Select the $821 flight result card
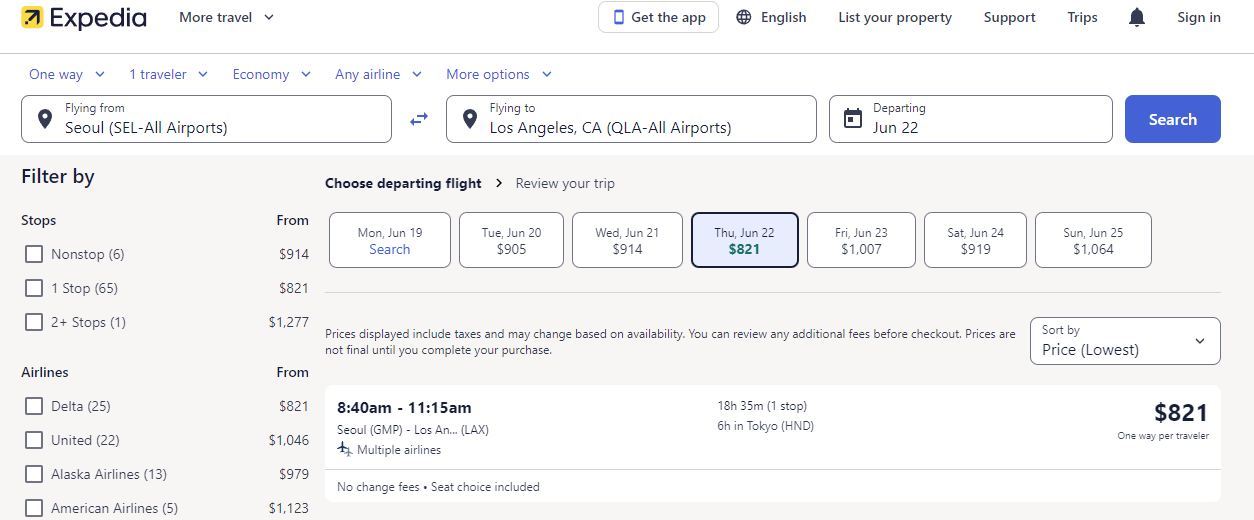This screenshot has width=1254, height=520. pyautogui.click(x=772, y=427)
